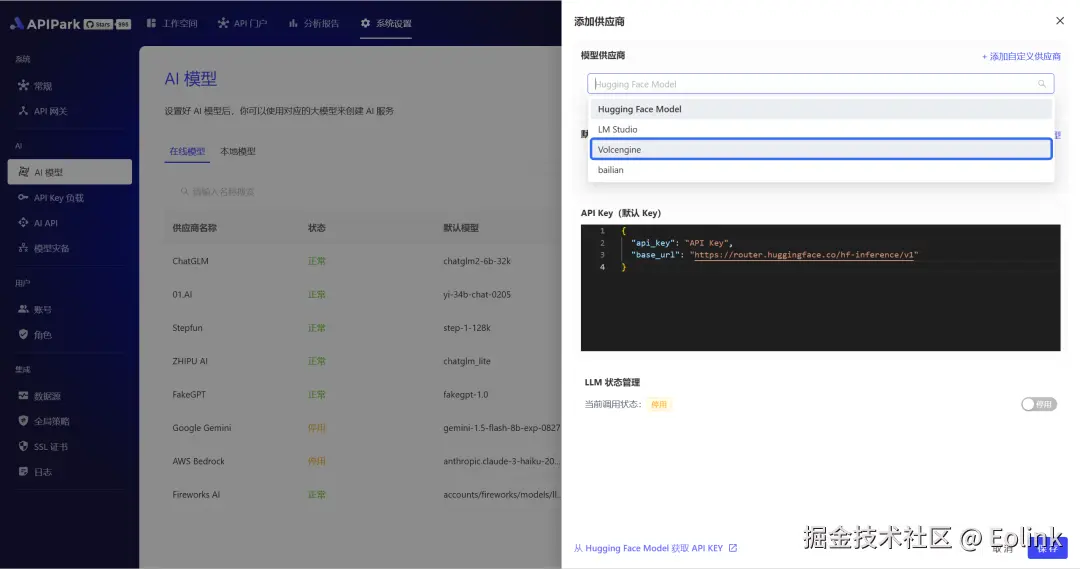
Task: Select Volcengine from provider list
Action: coord(821,149)
